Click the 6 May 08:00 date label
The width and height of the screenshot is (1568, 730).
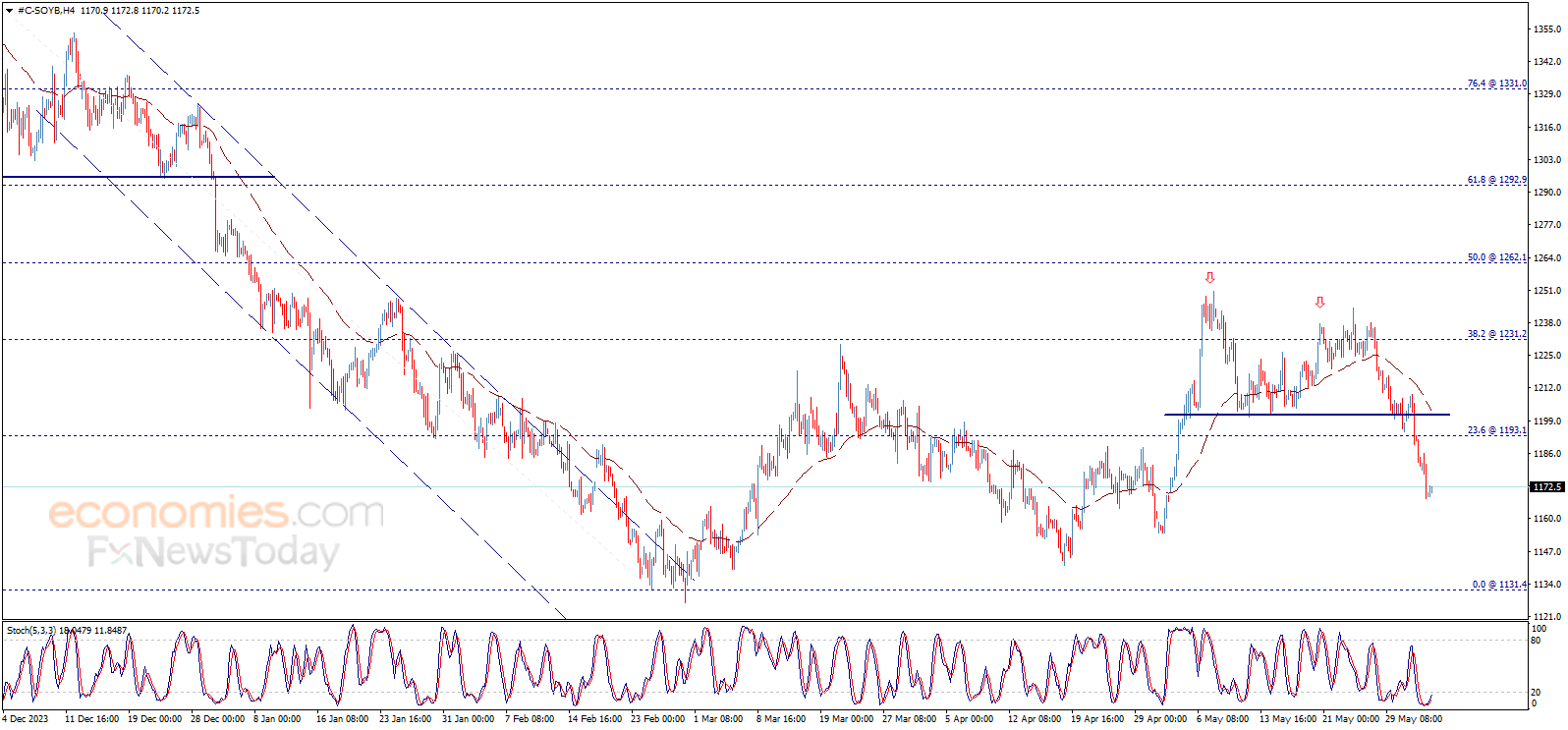1223,719
